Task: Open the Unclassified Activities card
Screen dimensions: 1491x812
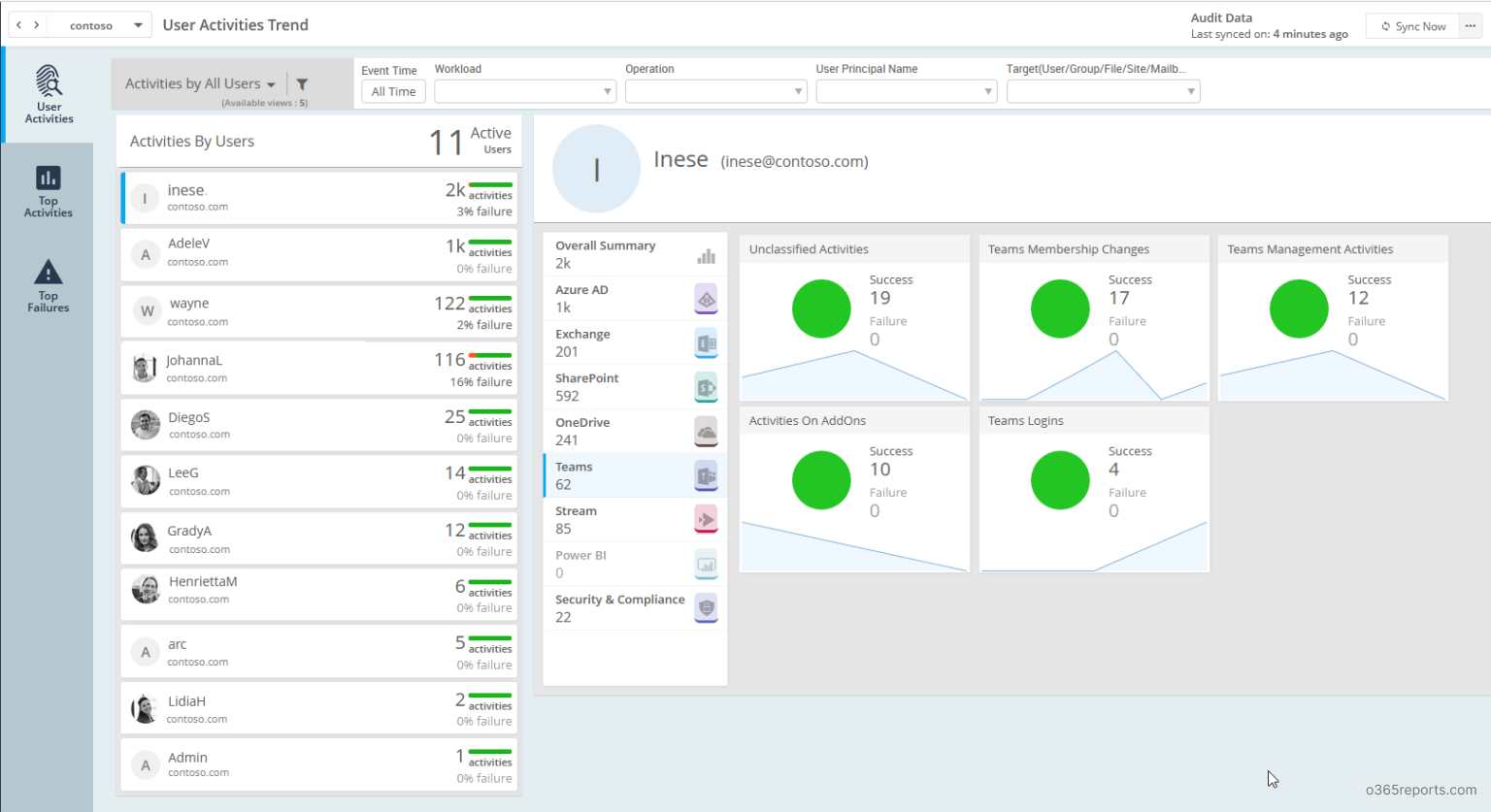Action: [854, 318]
